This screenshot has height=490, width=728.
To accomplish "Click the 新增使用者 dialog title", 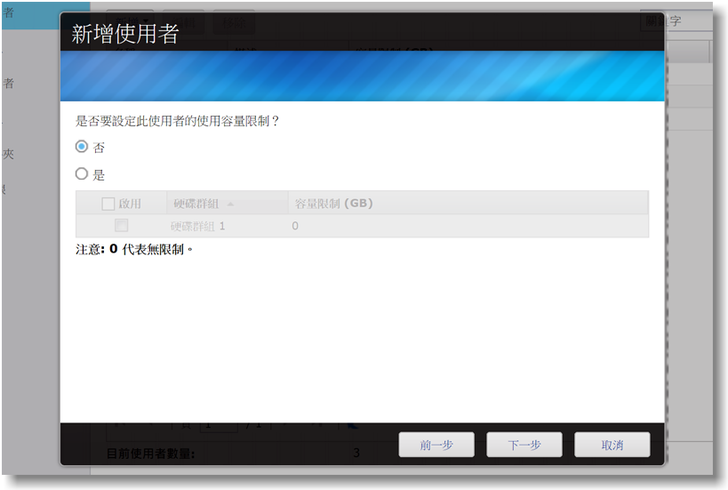I will tap(125, 34).
